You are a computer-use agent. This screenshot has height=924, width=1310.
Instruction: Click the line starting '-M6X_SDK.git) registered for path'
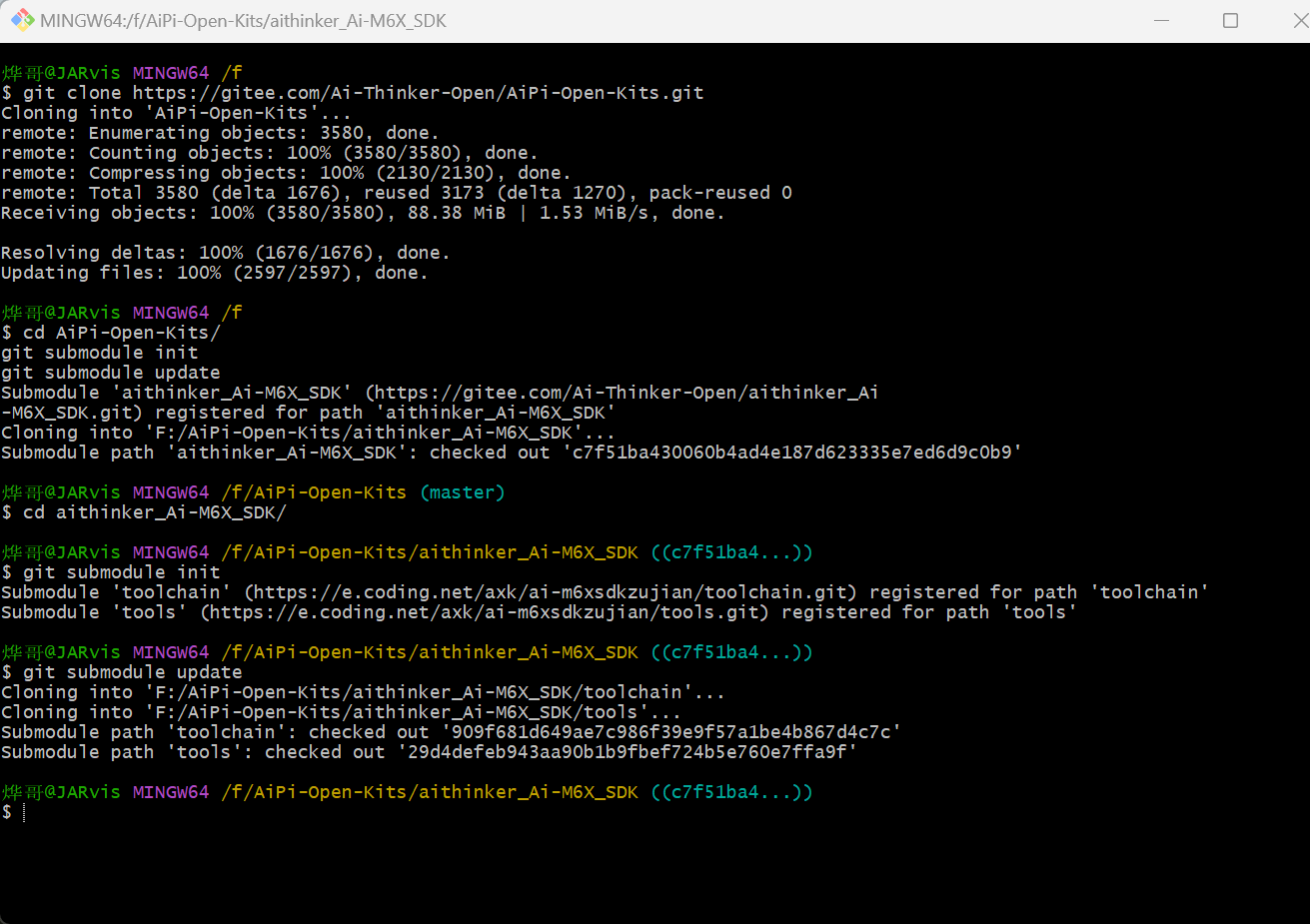coord(309,413)
